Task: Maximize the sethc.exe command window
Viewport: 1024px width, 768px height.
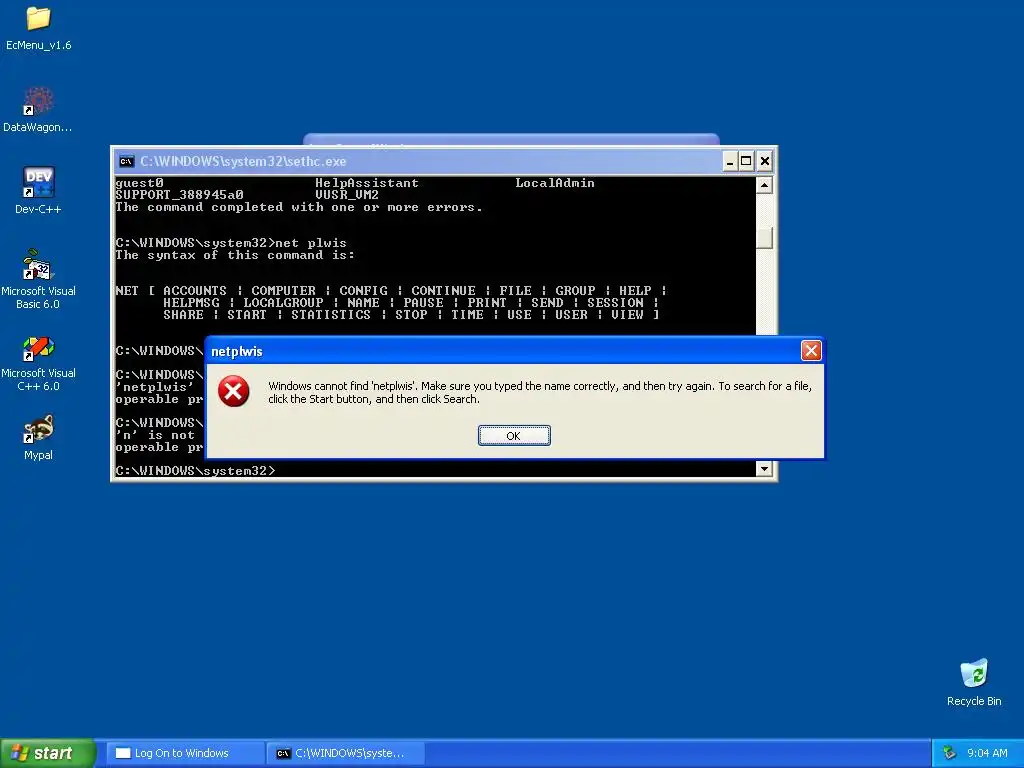Action: point(746,161)
